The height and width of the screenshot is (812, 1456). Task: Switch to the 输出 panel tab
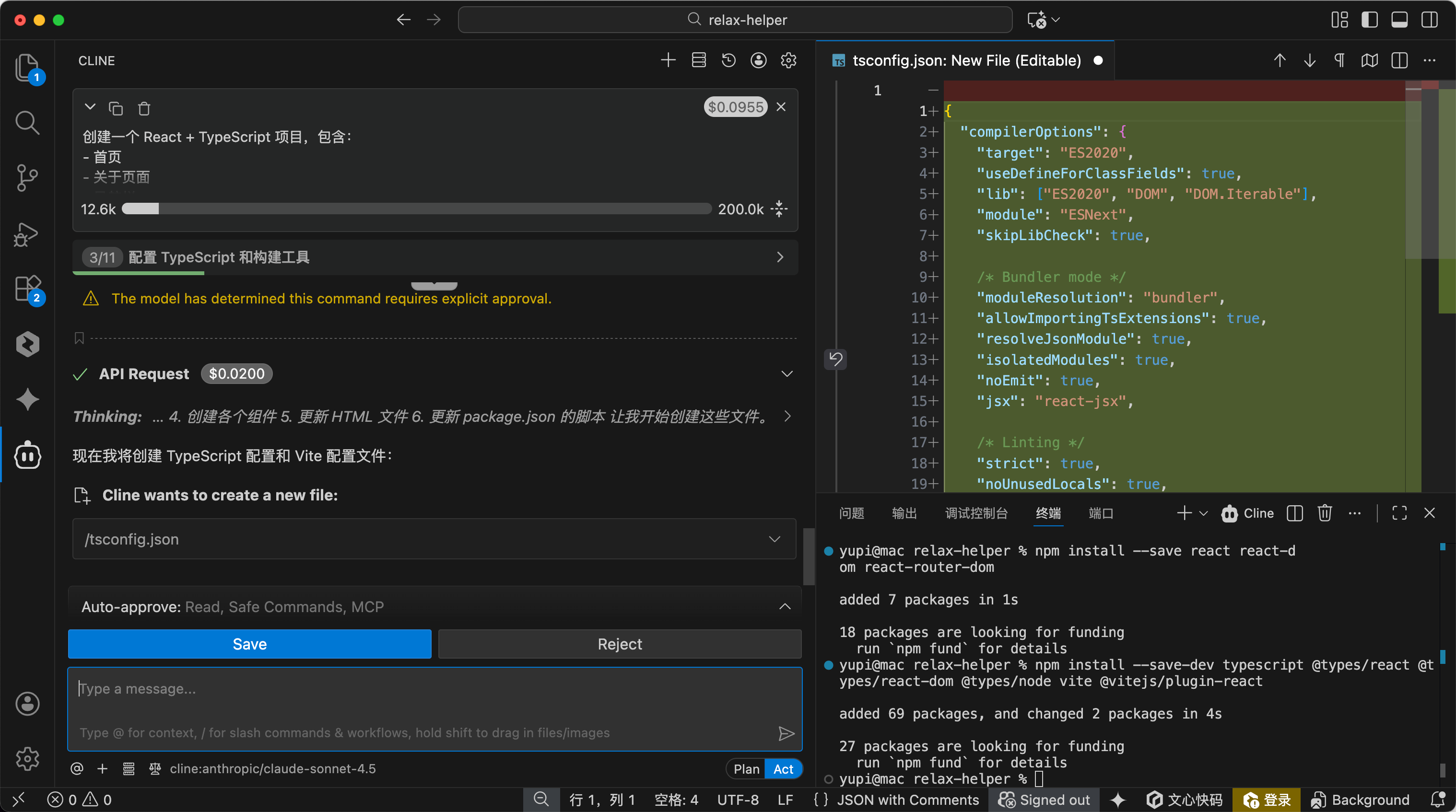pyautogui.click(x=904, y=513)
